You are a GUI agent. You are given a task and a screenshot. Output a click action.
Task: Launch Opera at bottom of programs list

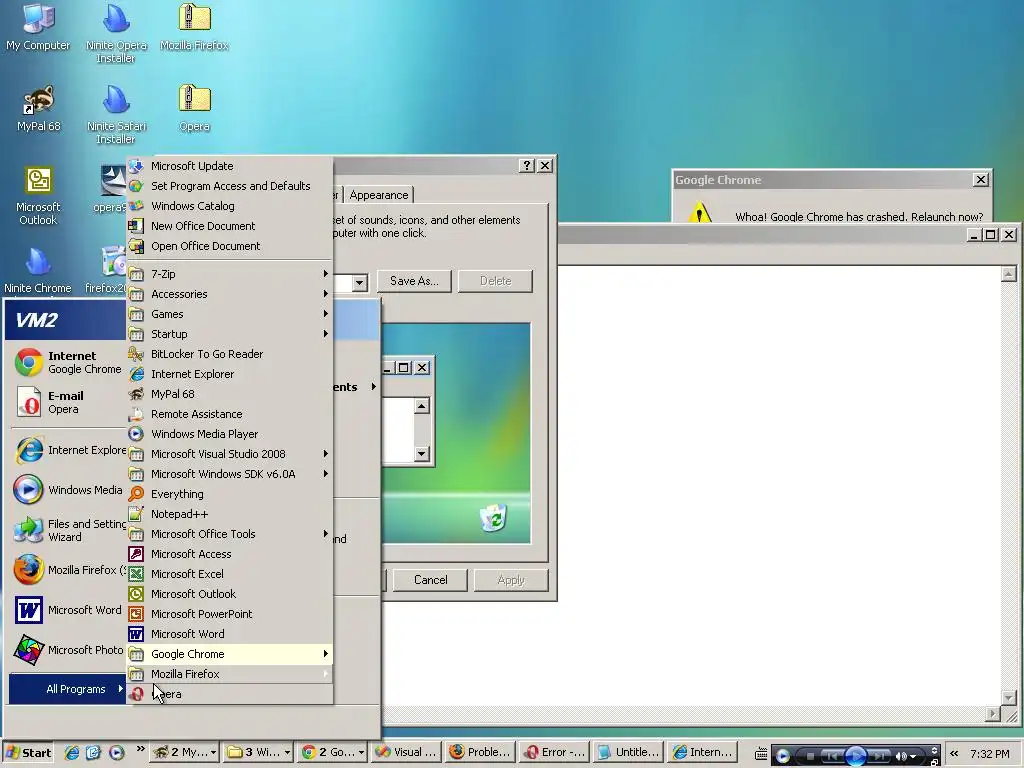coord(229,694)
